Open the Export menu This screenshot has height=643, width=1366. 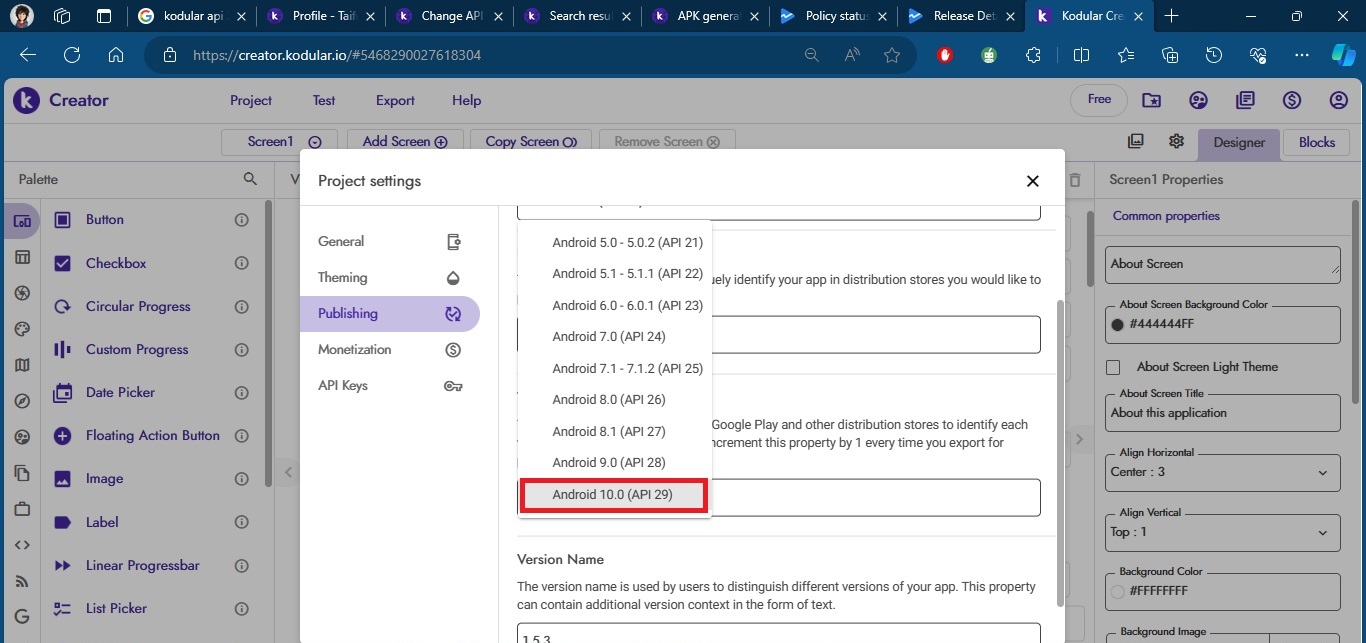click(395, 100)
